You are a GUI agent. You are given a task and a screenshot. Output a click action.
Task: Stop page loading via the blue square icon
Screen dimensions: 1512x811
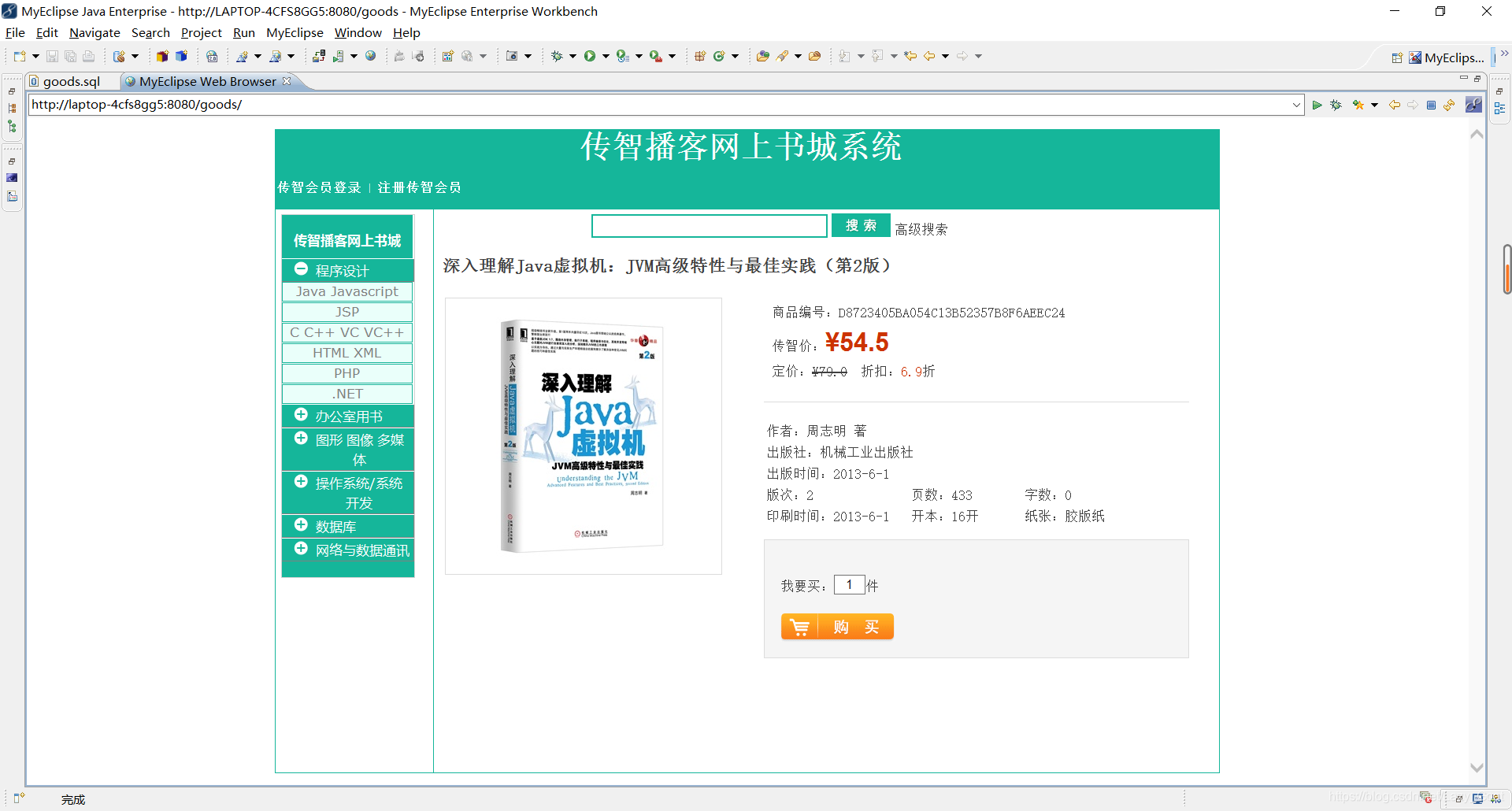[1431, 105]
